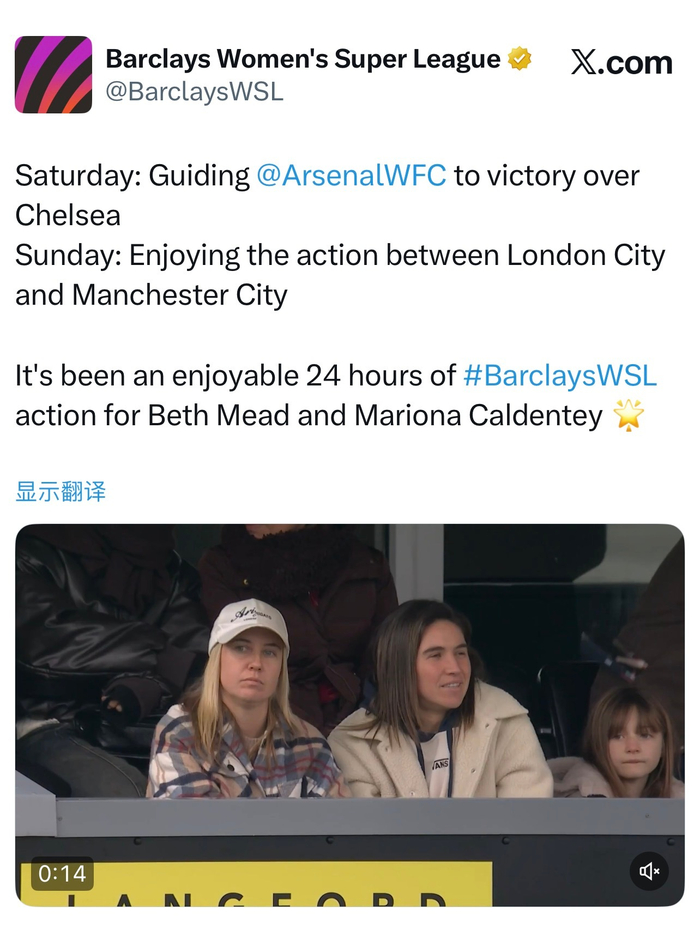
Task: Click the 0:14 video time badge
Action: (x=62, y=873)
